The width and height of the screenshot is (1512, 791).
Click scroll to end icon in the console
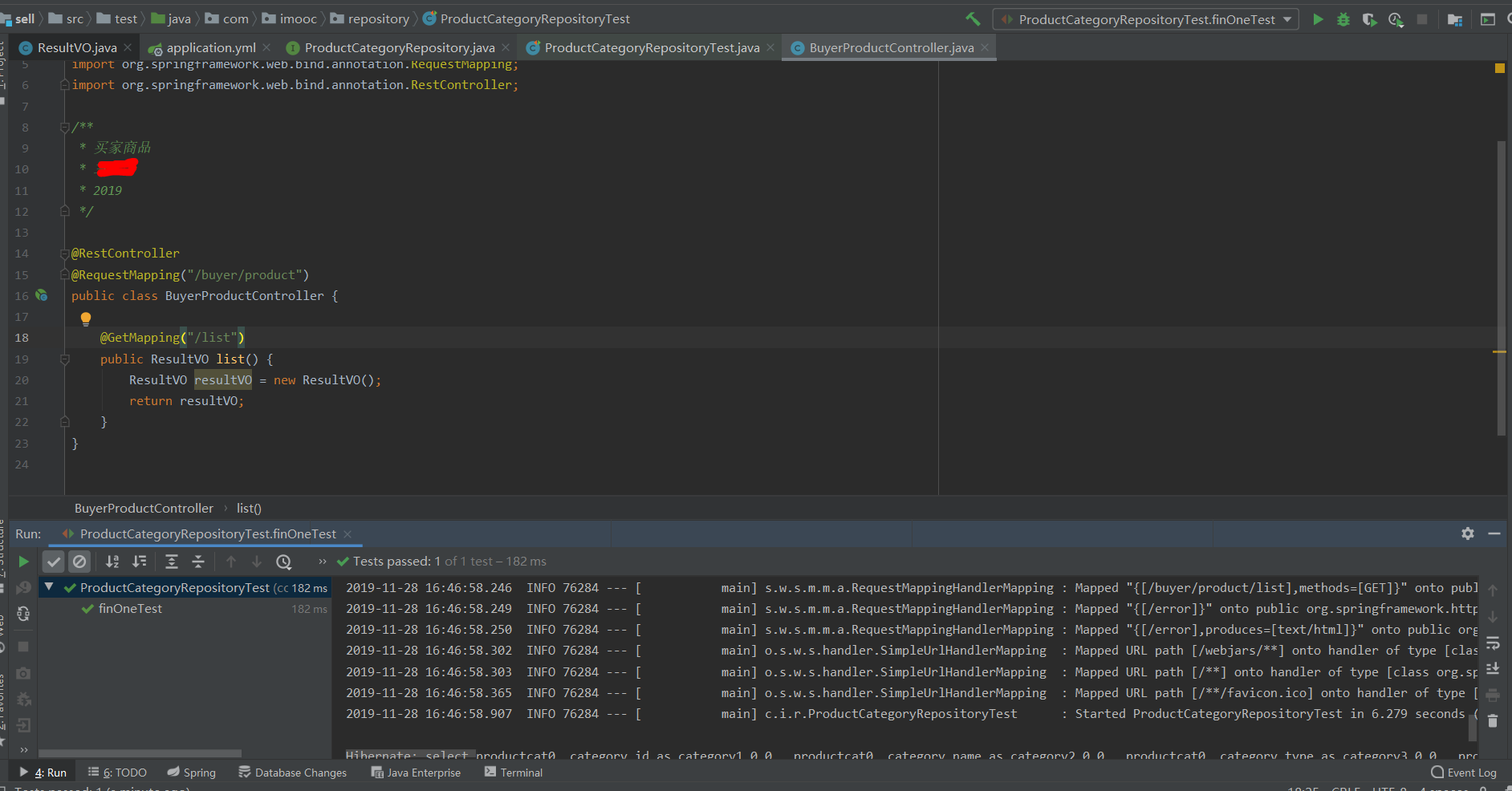click(1493, 668)
